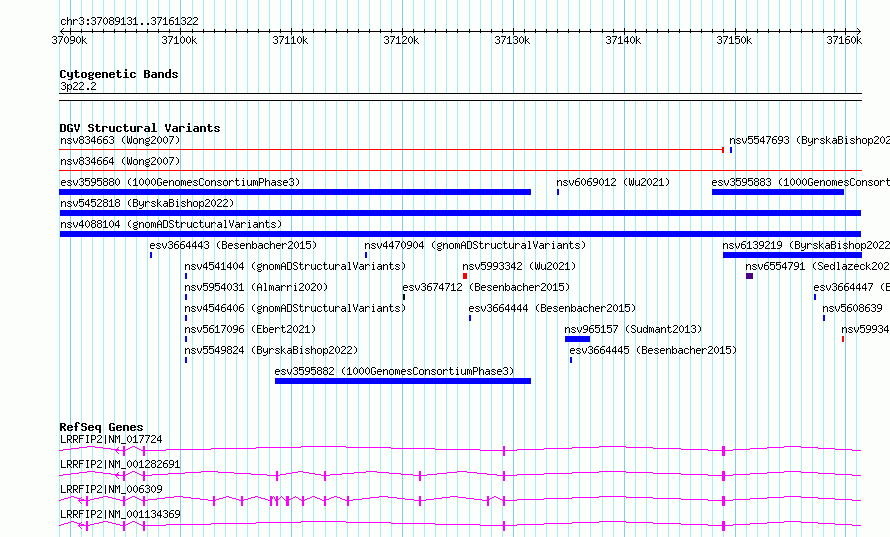Image resolution: width=890 pixels, height=537 pixels.
Task: Click the 37120k ruler tick label
Action: point(401,40)
